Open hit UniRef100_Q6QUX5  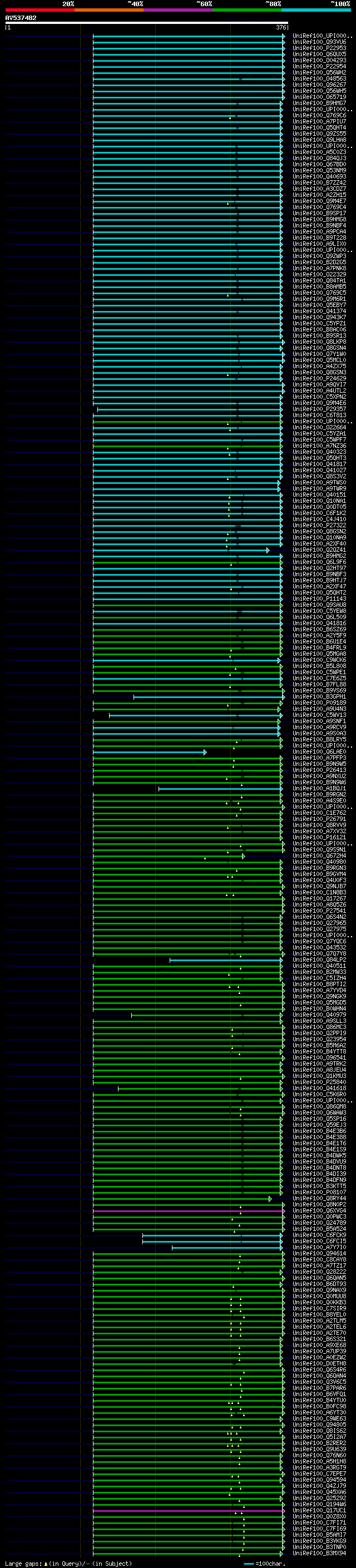[319, 54]
